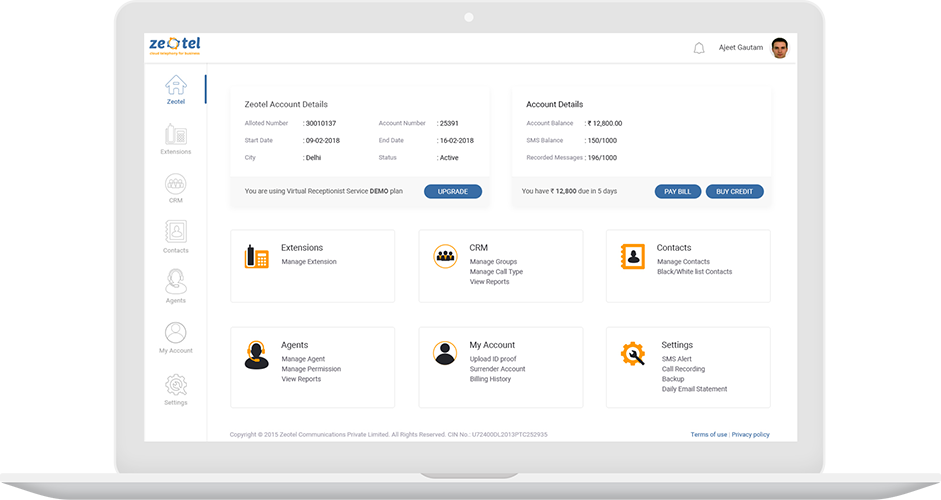941x500 pixels.
Task: Click SMS Balance value 150/1000
Action: (x=602, y=140)
